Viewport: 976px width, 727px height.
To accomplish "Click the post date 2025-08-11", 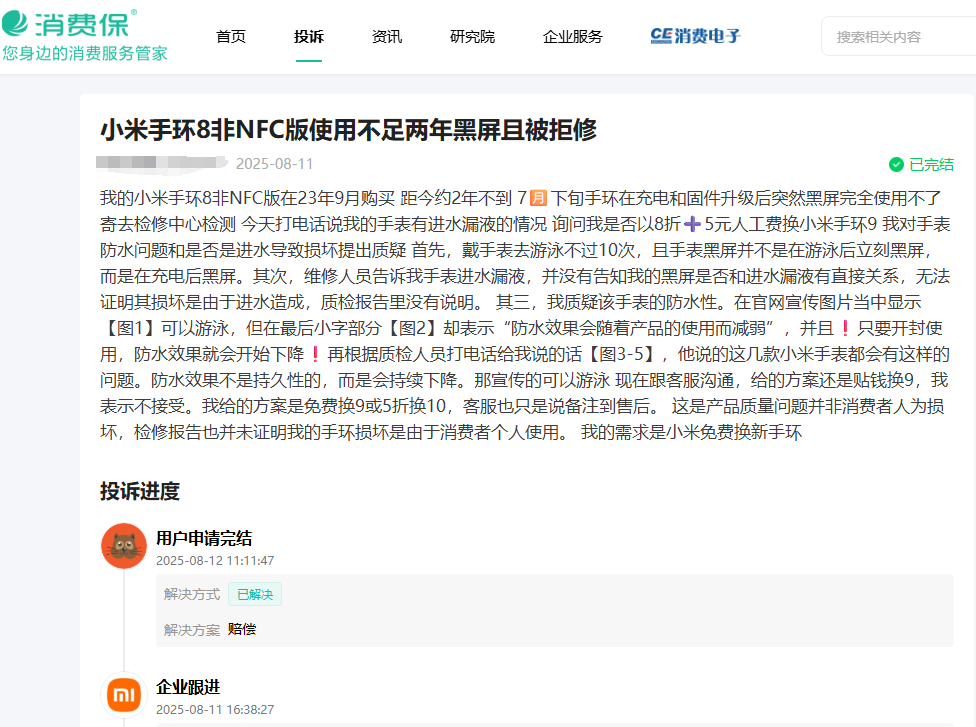I will [274, 164].
